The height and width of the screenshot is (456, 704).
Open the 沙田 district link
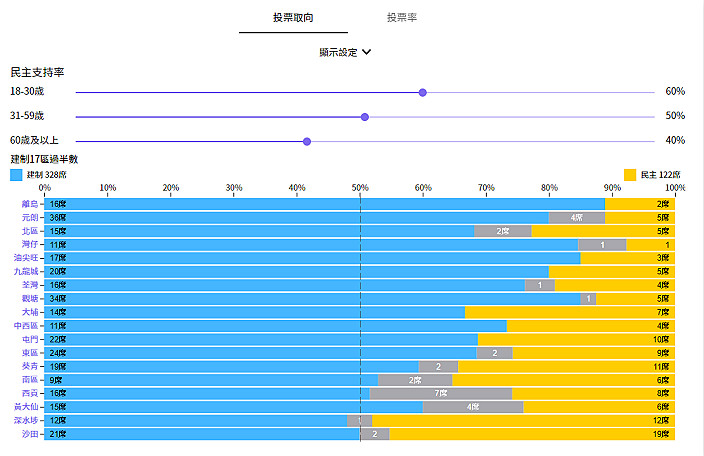30,434
